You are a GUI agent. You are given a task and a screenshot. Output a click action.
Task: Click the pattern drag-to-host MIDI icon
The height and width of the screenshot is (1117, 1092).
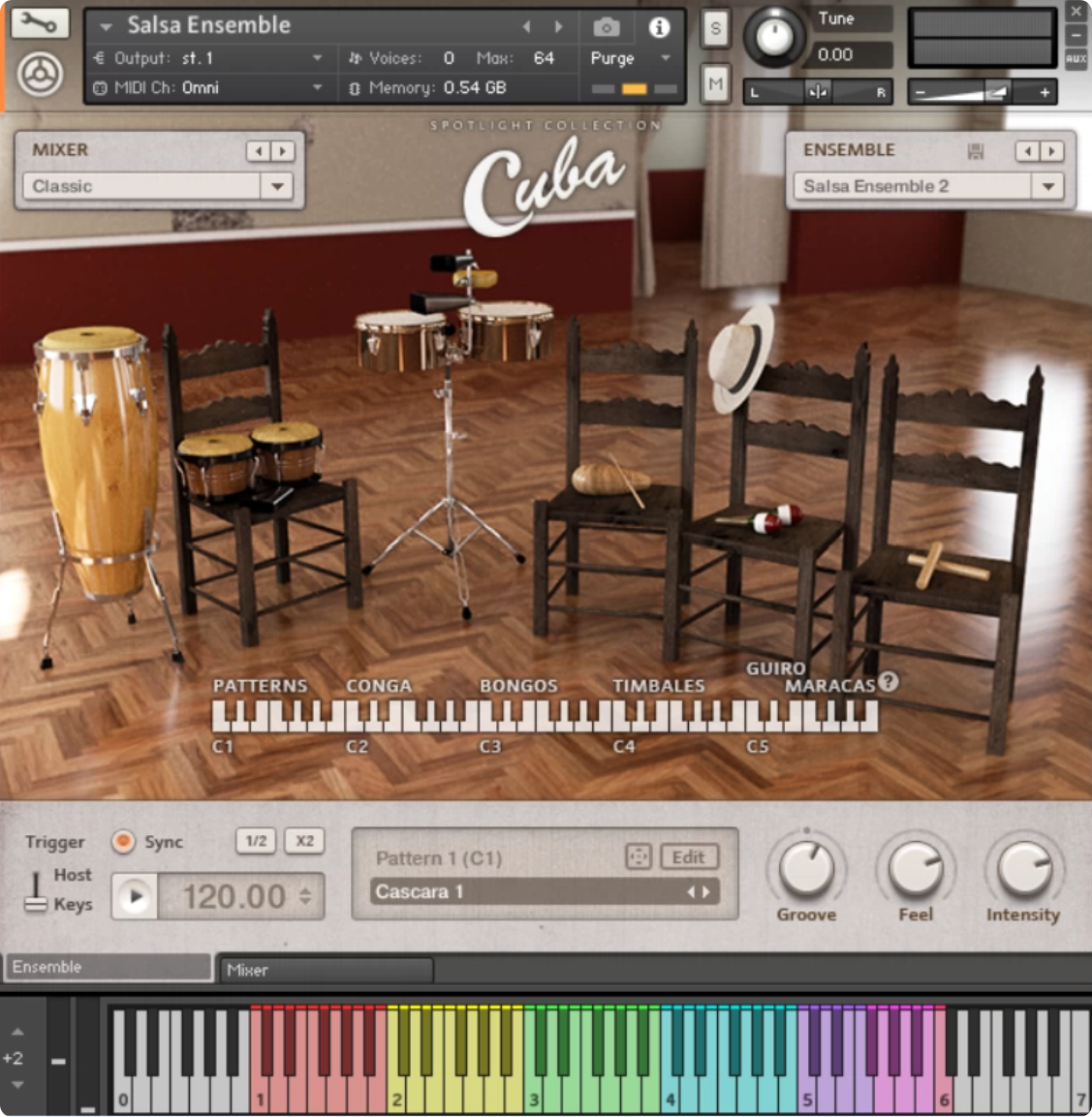638,857
